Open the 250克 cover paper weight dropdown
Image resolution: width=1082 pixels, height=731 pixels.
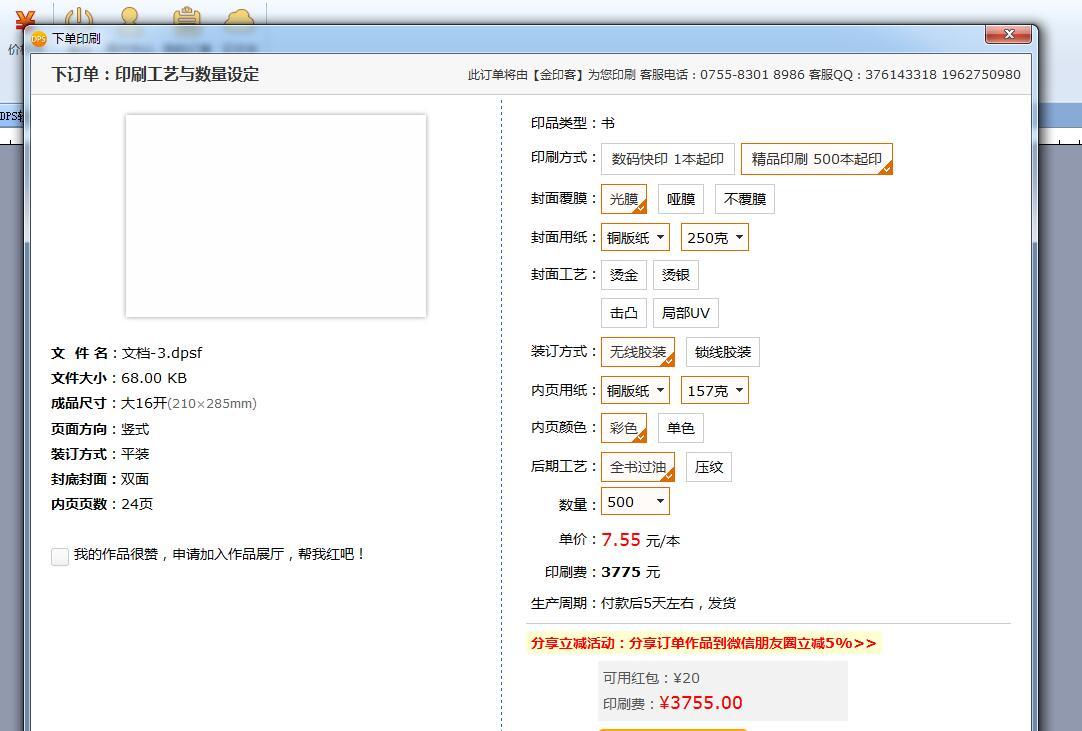click(714, 237)
